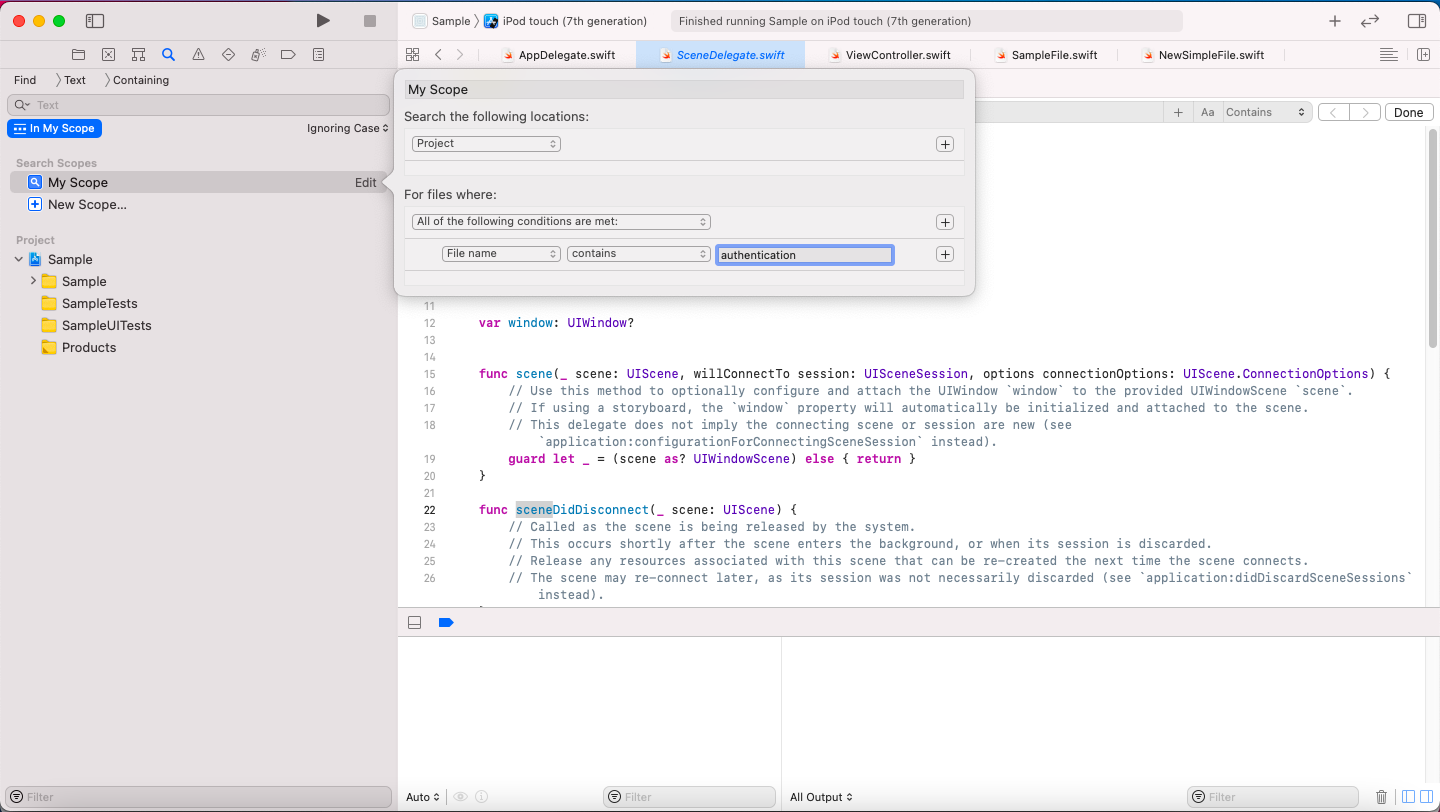Image resolution: width=1440 pixels, height=812 pixels.
Task: Expand the Sample folder in project tree
Action: [x=33, y=281]
